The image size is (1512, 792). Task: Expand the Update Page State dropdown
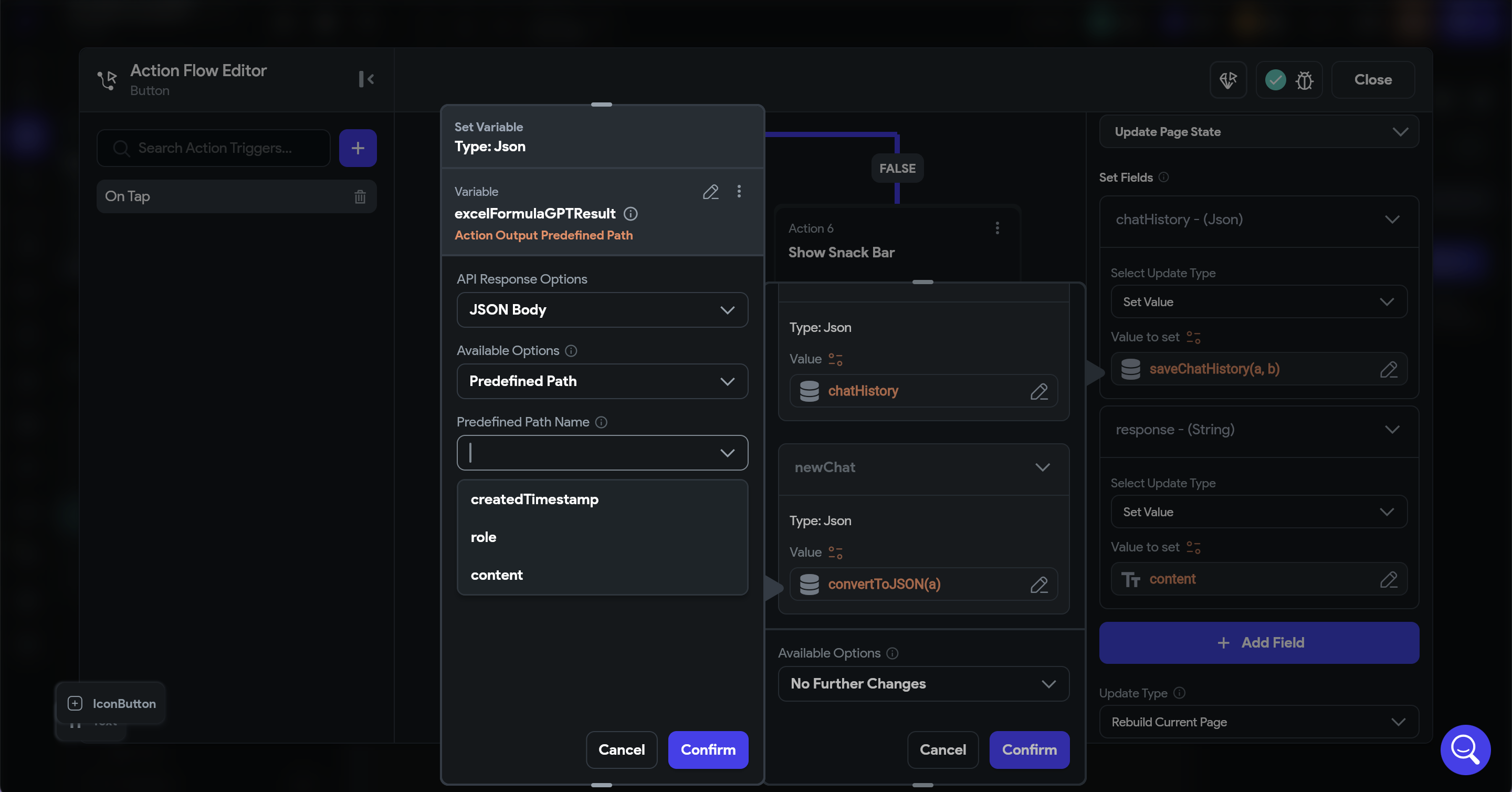(1259, 131)
